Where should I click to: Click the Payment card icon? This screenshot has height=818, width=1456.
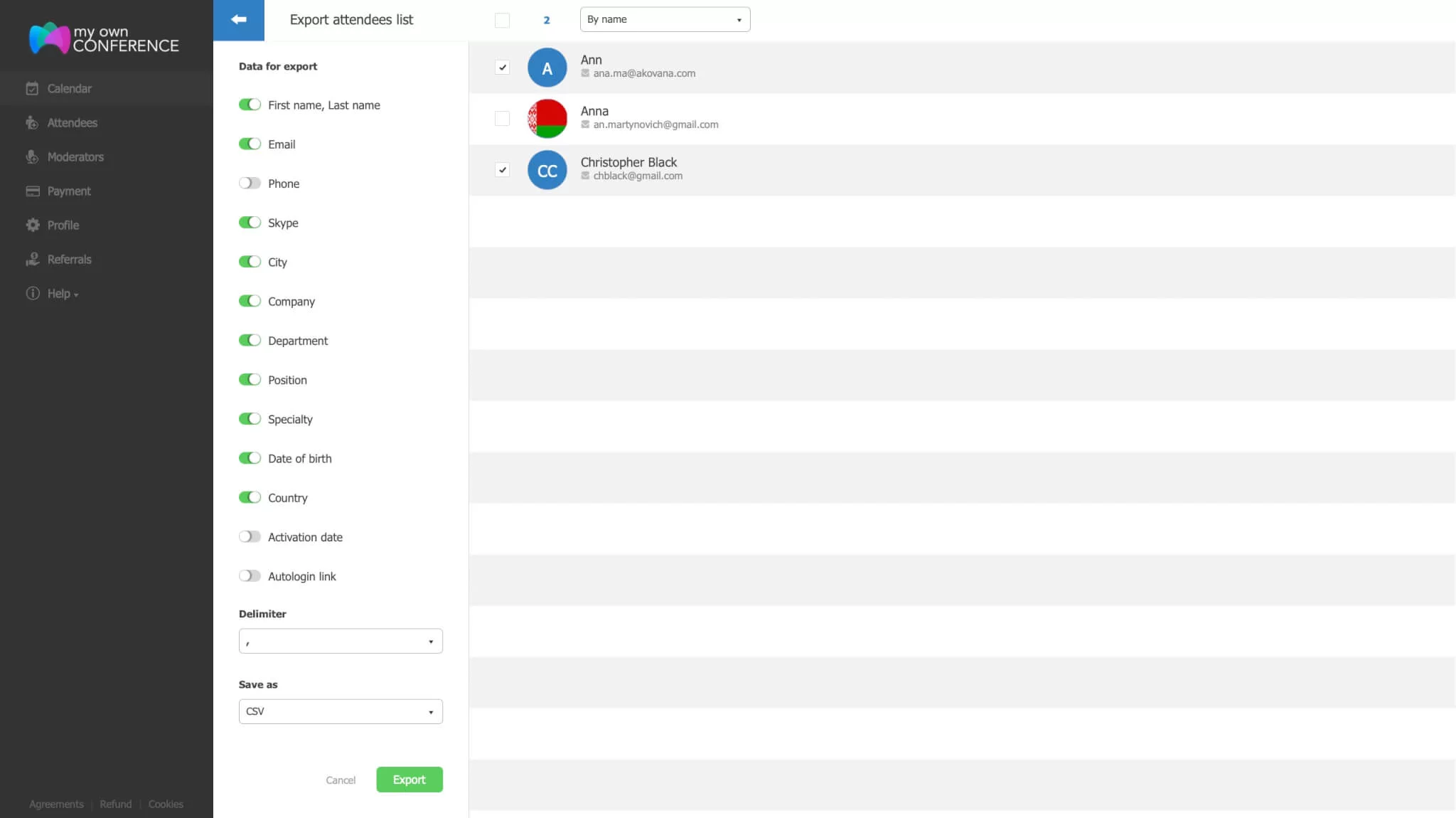click(x=32, y=191)
